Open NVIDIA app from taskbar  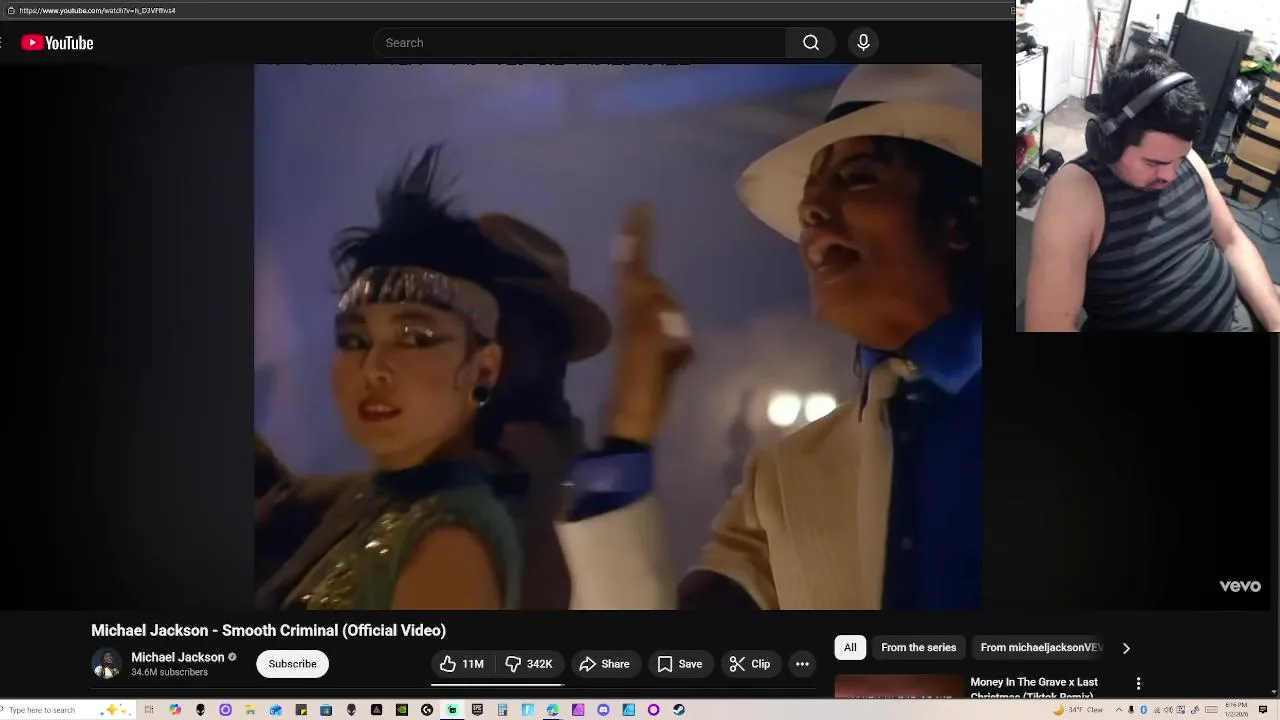[402, 710]
